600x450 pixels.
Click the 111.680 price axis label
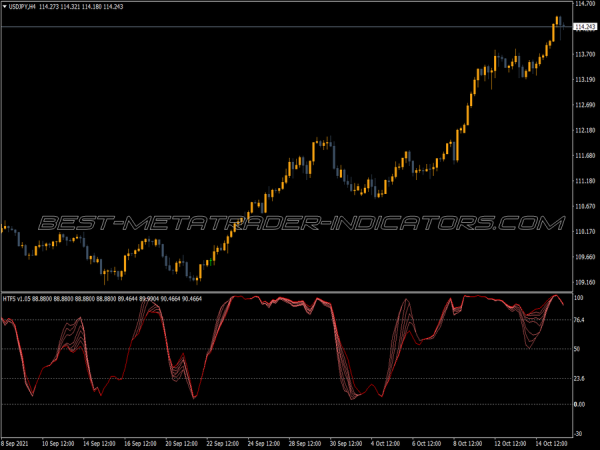tap(585, 156)
